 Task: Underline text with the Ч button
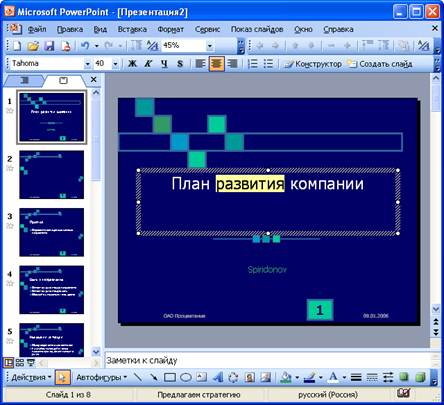coord(164,63)
